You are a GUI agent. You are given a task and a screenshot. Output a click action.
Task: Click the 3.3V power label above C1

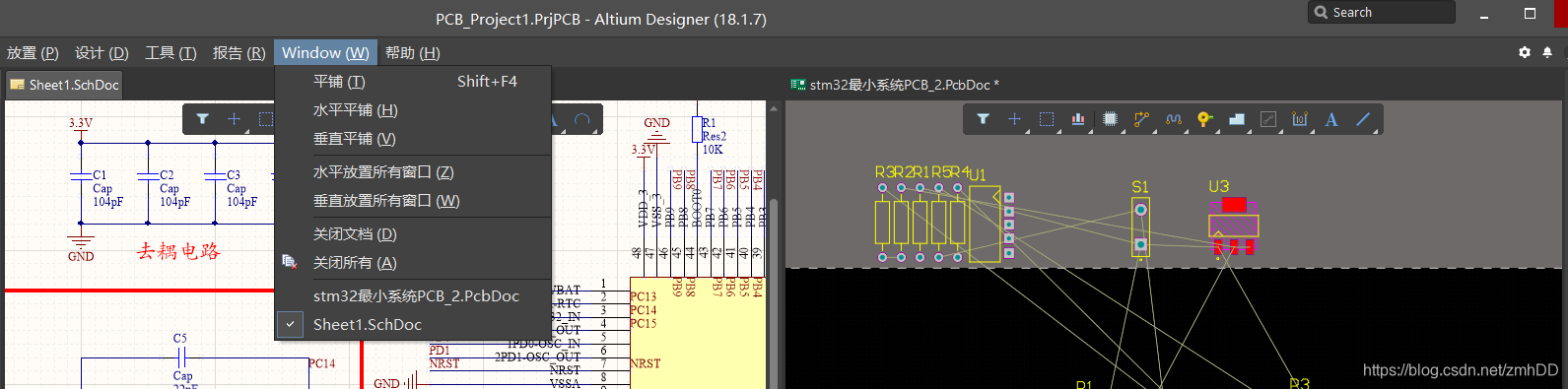(x=81, y=124)
